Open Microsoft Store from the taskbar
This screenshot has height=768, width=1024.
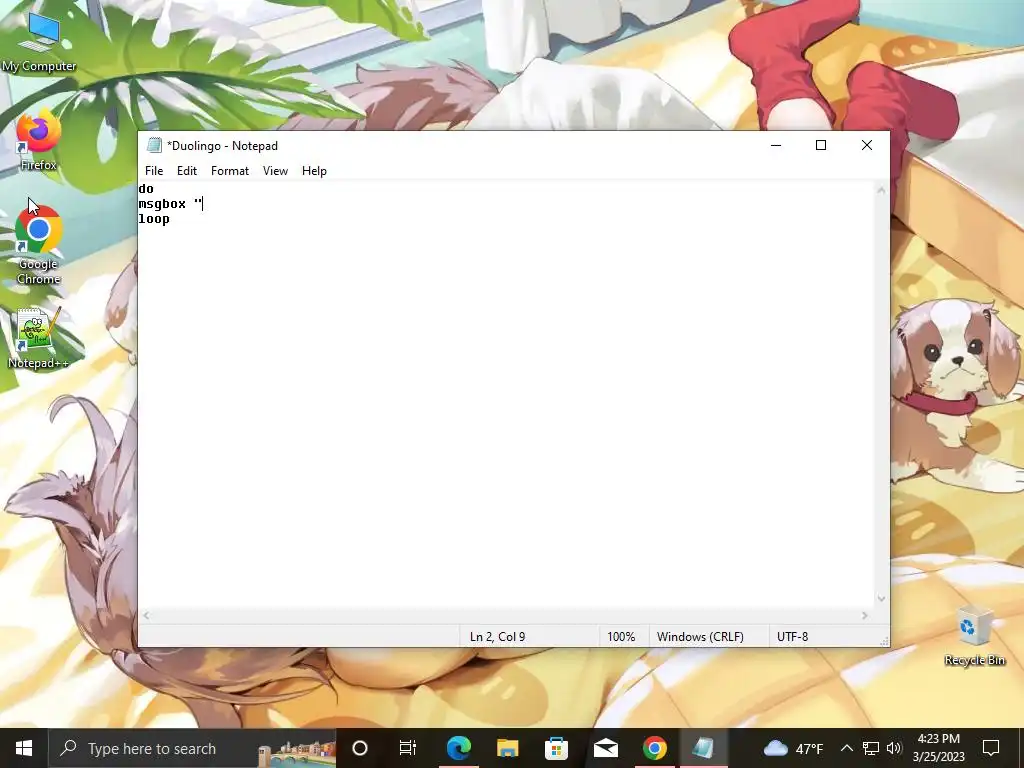click(x=556, y=748)
